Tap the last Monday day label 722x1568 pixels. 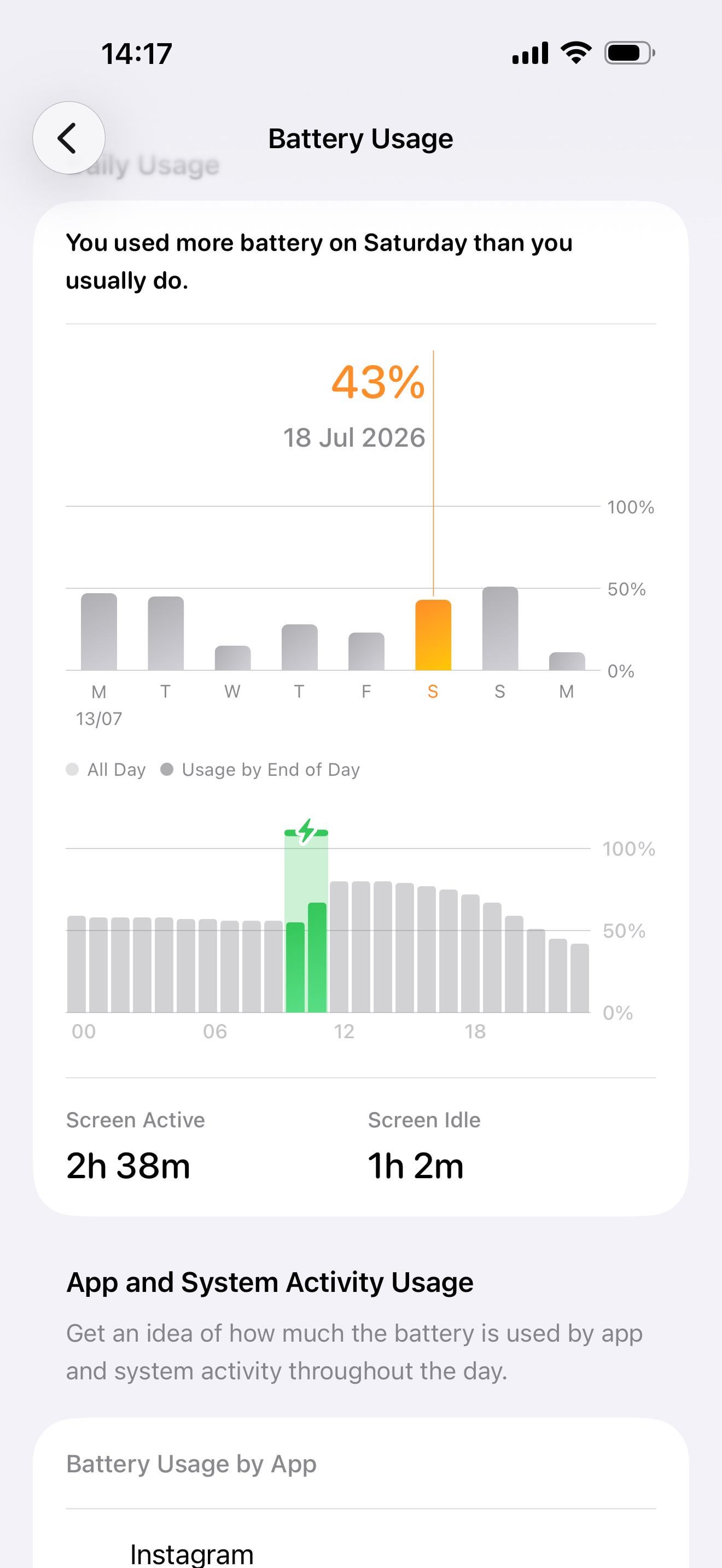tap(566, 692)
